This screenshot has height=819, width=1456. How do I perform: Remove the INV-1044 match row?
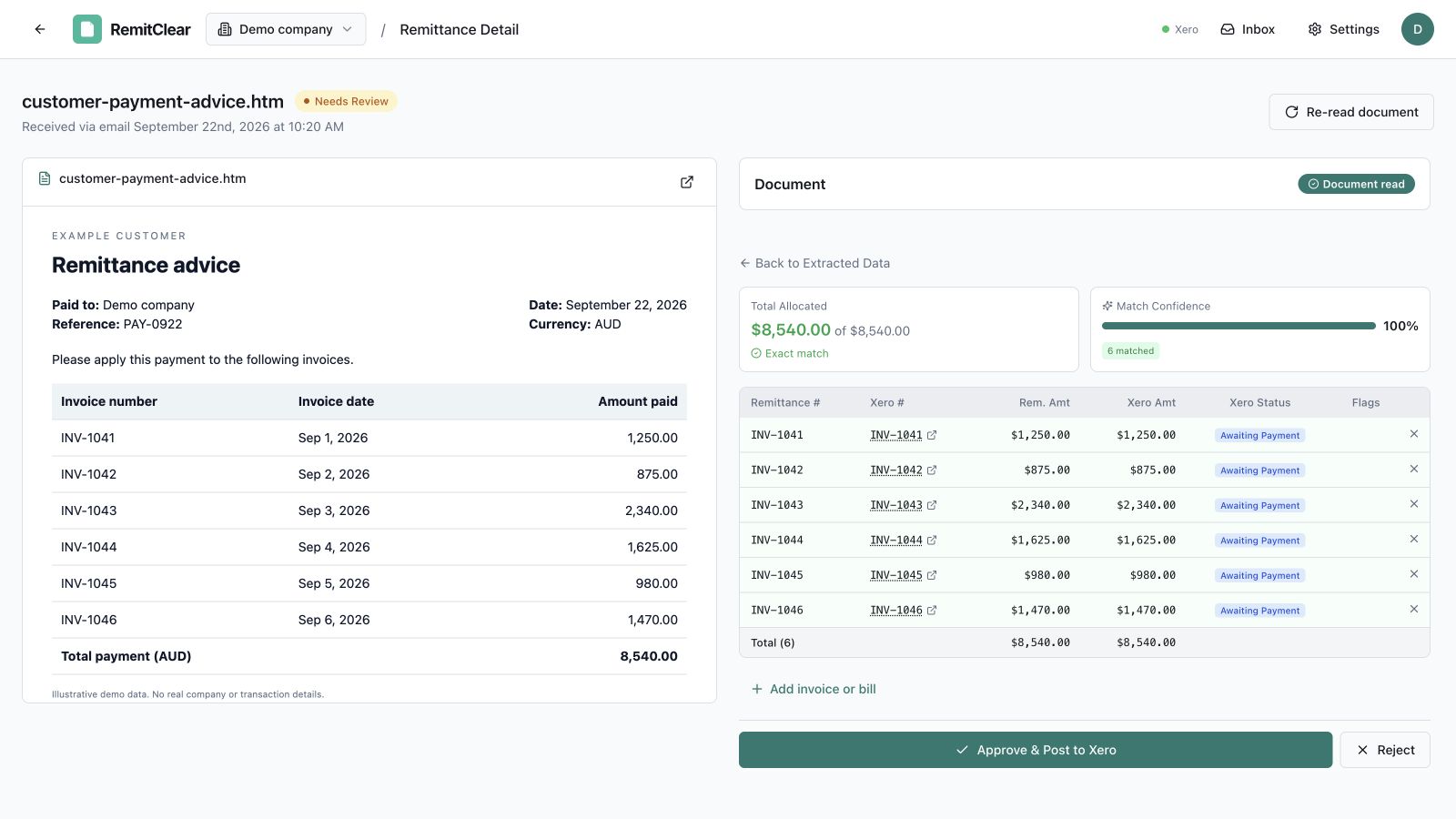click(1414, 539)
